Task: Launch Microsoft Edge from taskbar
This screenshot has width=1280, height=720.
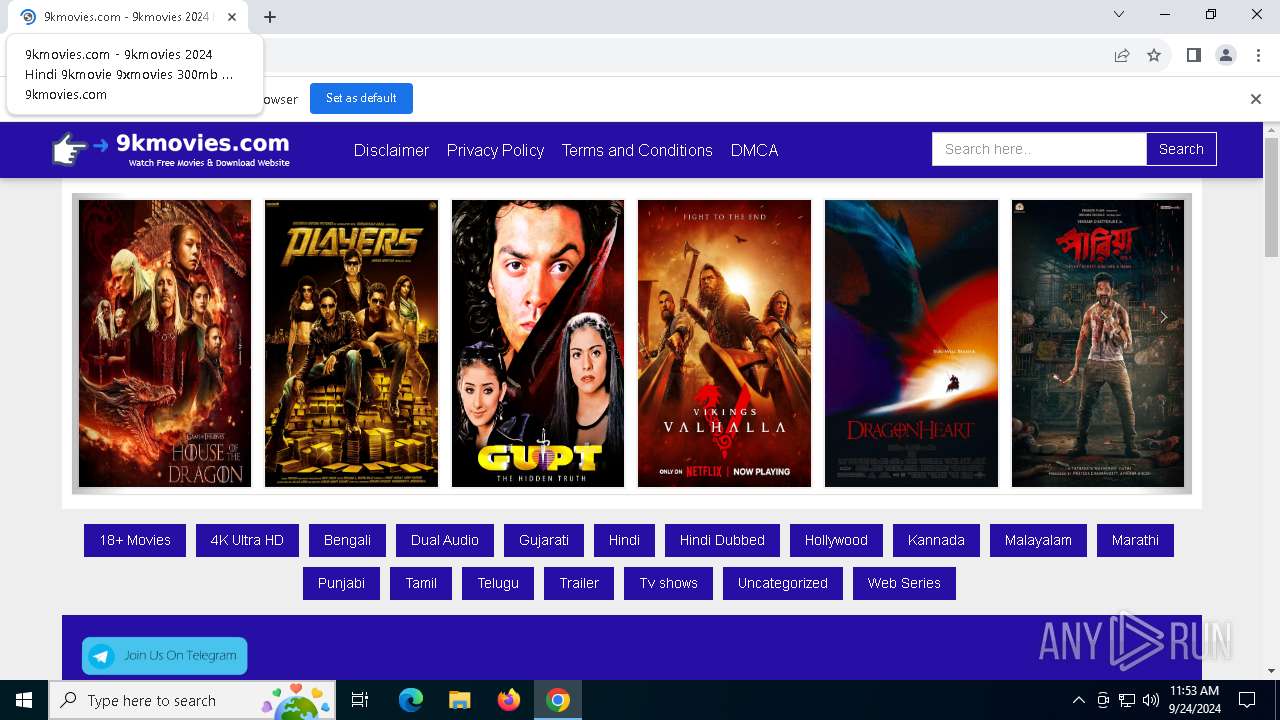Action: click(x=411, y=700)
